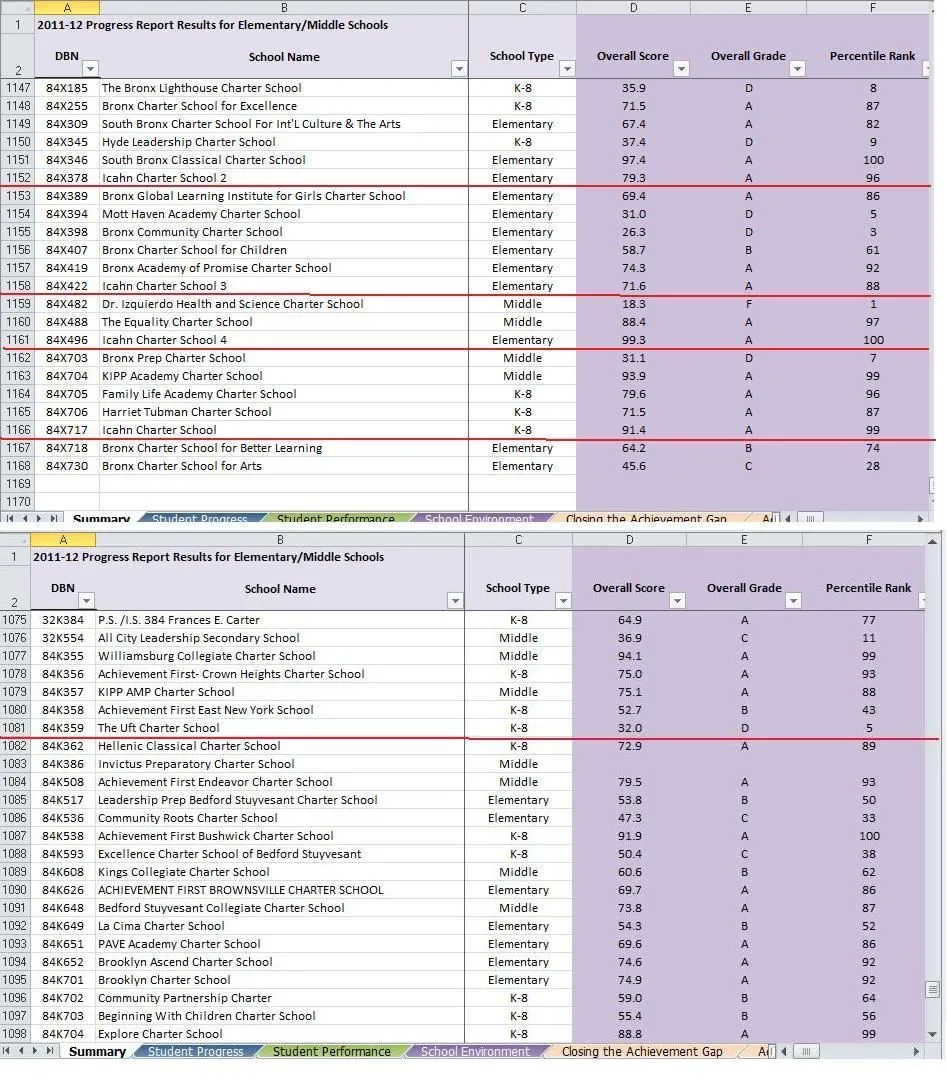Click horizontal scrollbar left arrow in lower spreadsheet
947x1080 pixels.
coord(784,1052)
